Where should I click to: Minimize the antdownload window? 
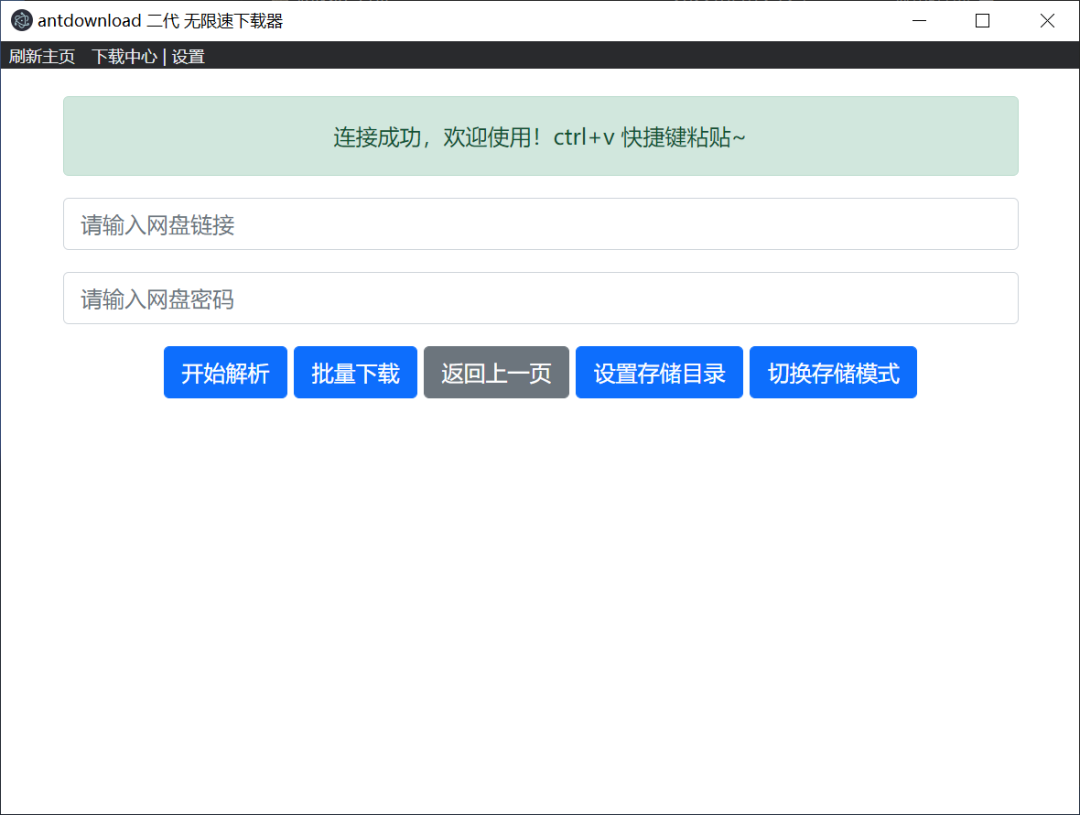[919, 21]
